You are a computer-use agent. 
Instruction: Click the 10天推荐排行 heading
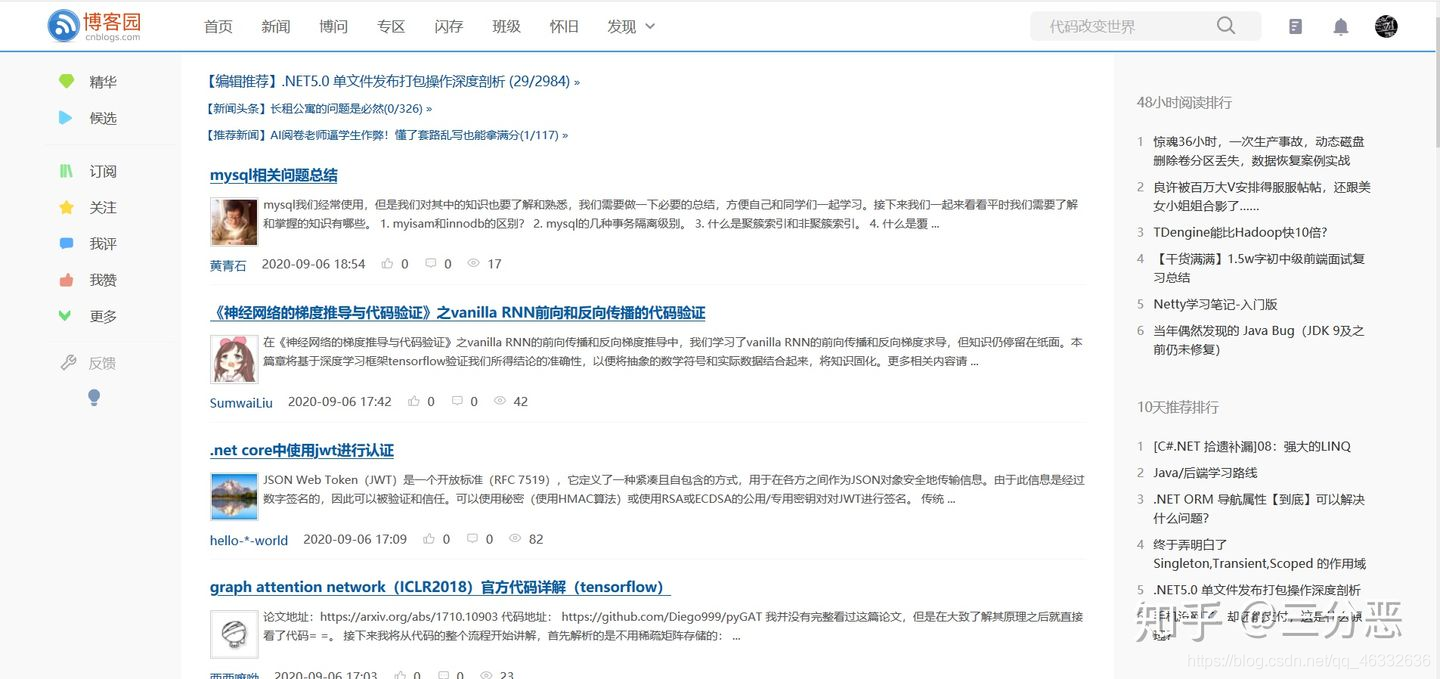coord(1177,407)
